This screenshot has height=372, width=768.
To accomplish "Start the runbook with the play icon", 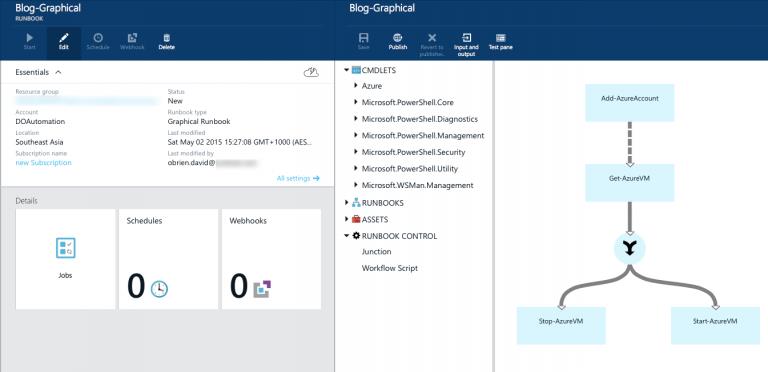I will click(29, 42).
